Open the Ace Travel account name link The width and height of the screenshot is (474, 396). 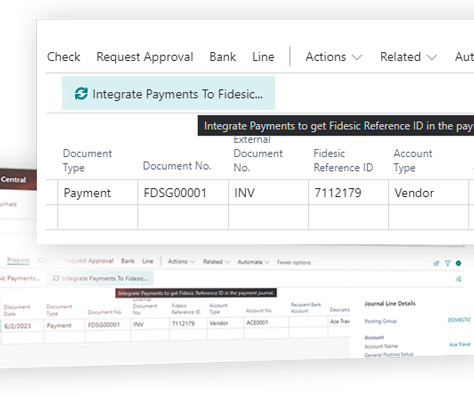coord(460,344)
